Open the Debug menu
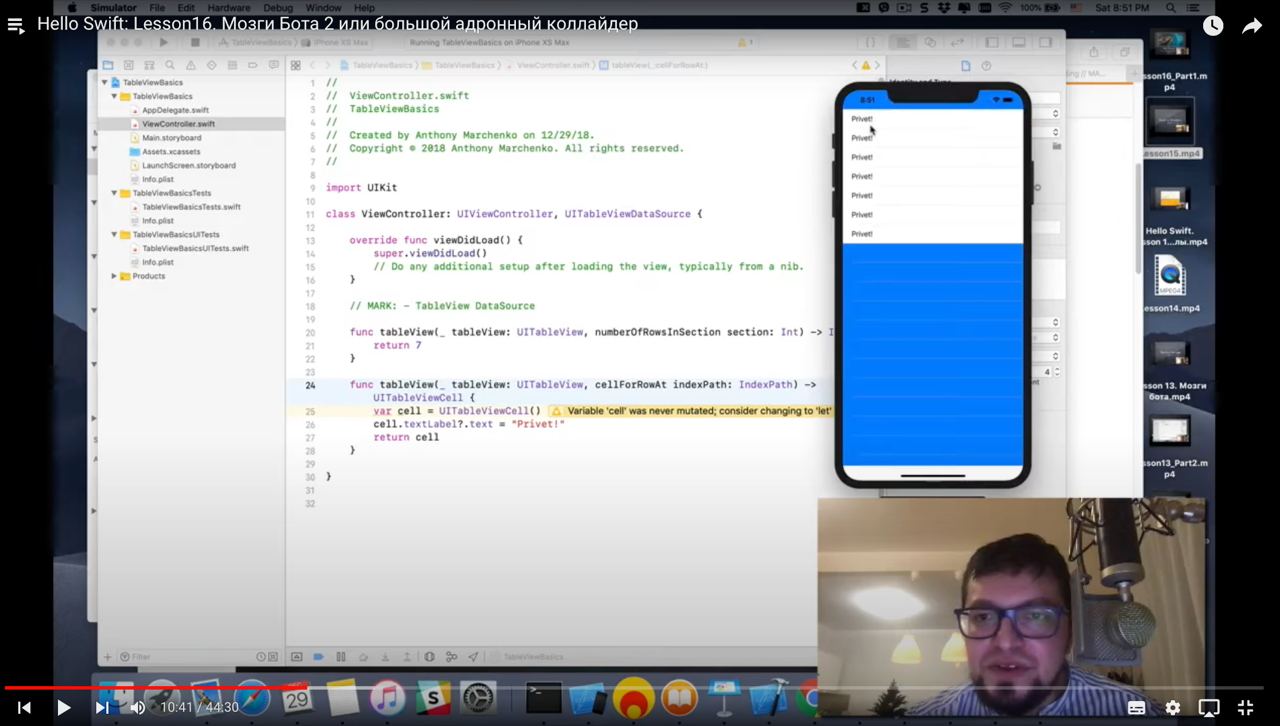This screenshot has width=1280, height=726. (278, 8)
